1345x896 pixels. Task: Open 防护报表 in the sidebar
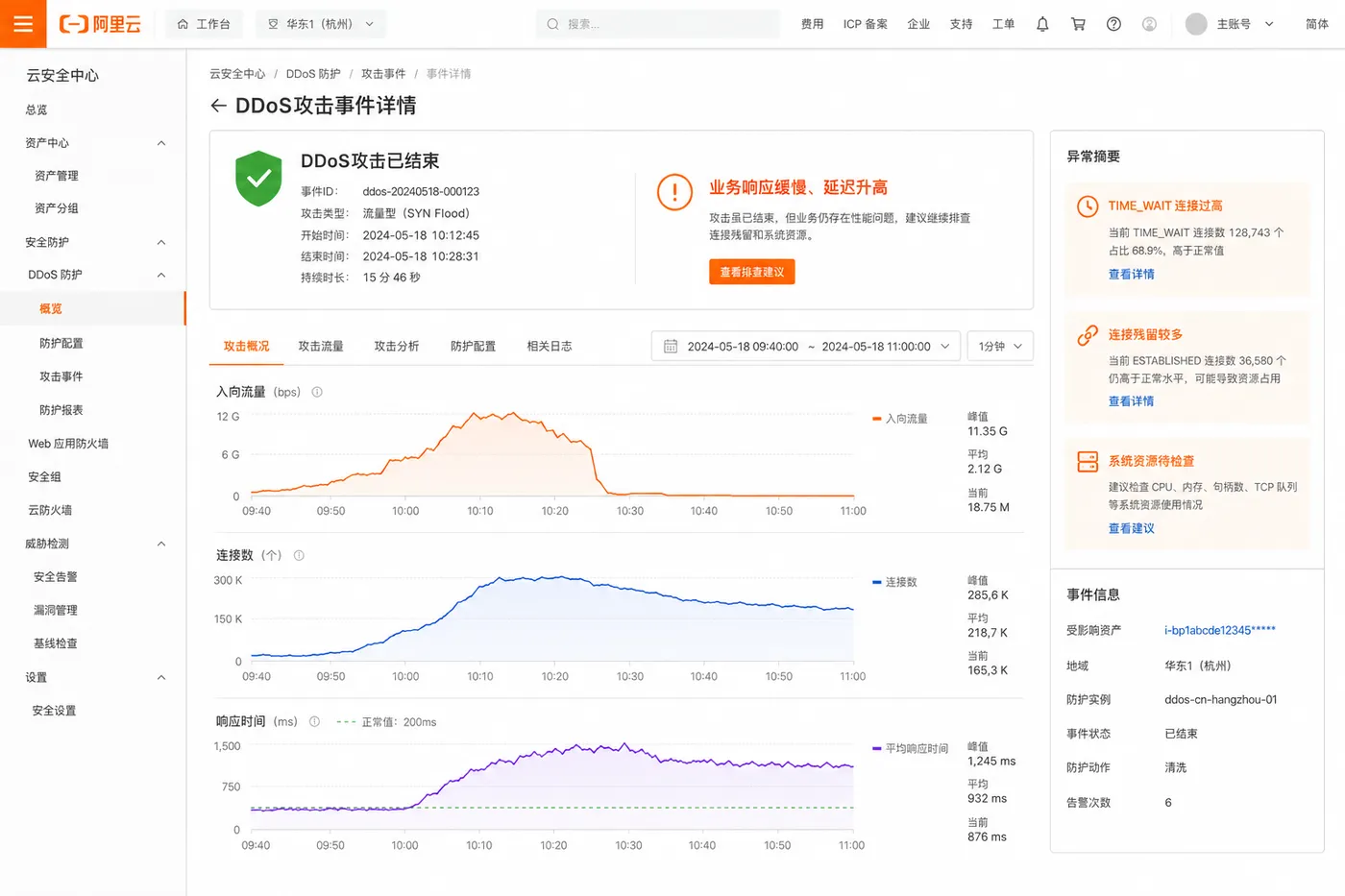click(61, 410)
